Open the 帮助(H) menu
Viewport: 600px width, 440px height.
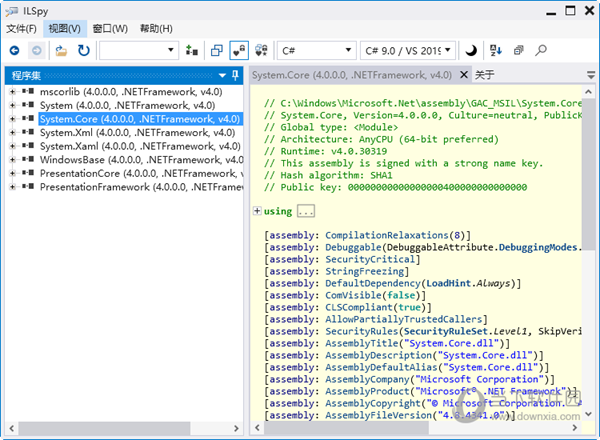pyautogui.click(x=156, y=29)
